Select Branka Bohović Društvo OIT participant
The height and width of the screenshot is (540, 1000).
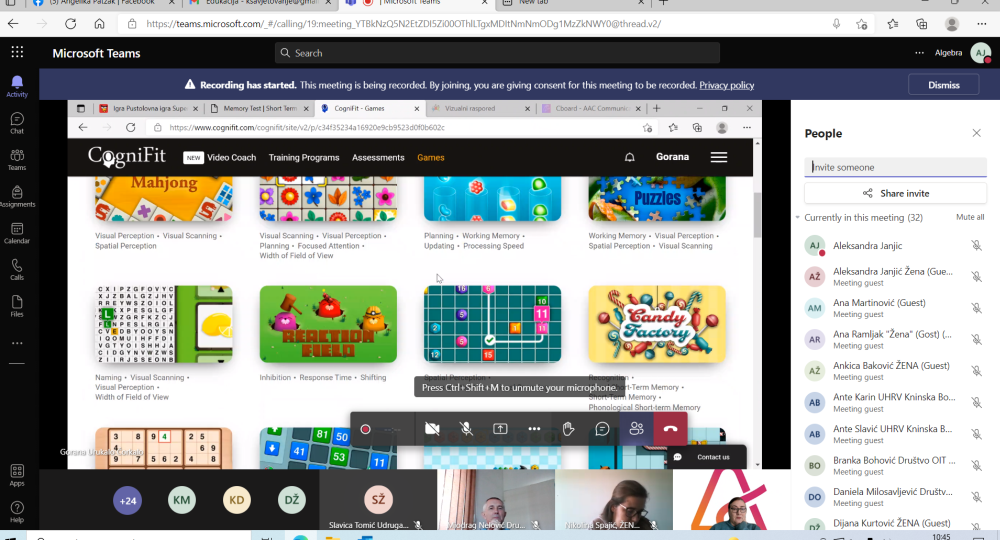pyautogui.click(x=892, y=465)
